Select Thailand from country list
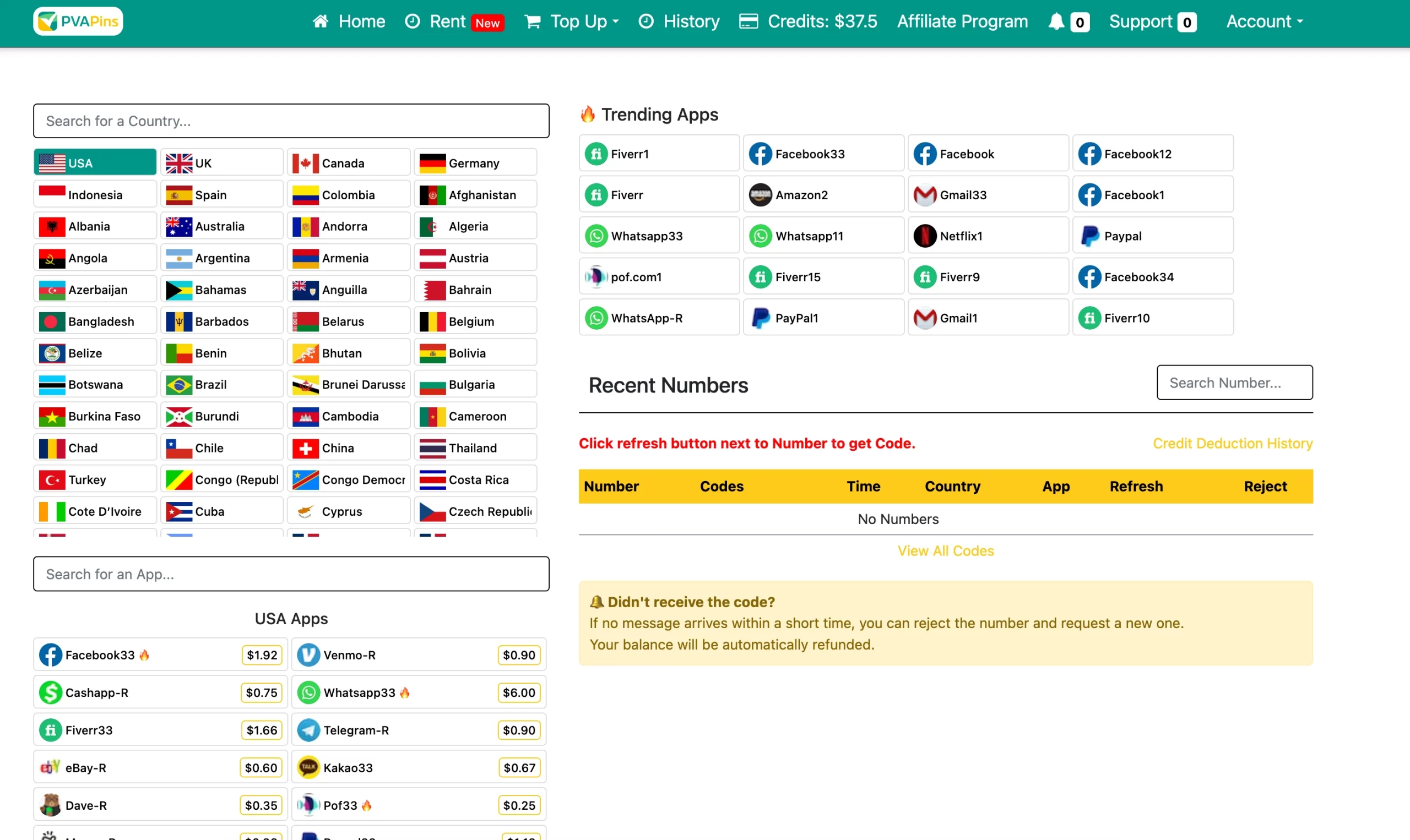Viewport: 1410px width, 840px height. click(x=476, y=448)
